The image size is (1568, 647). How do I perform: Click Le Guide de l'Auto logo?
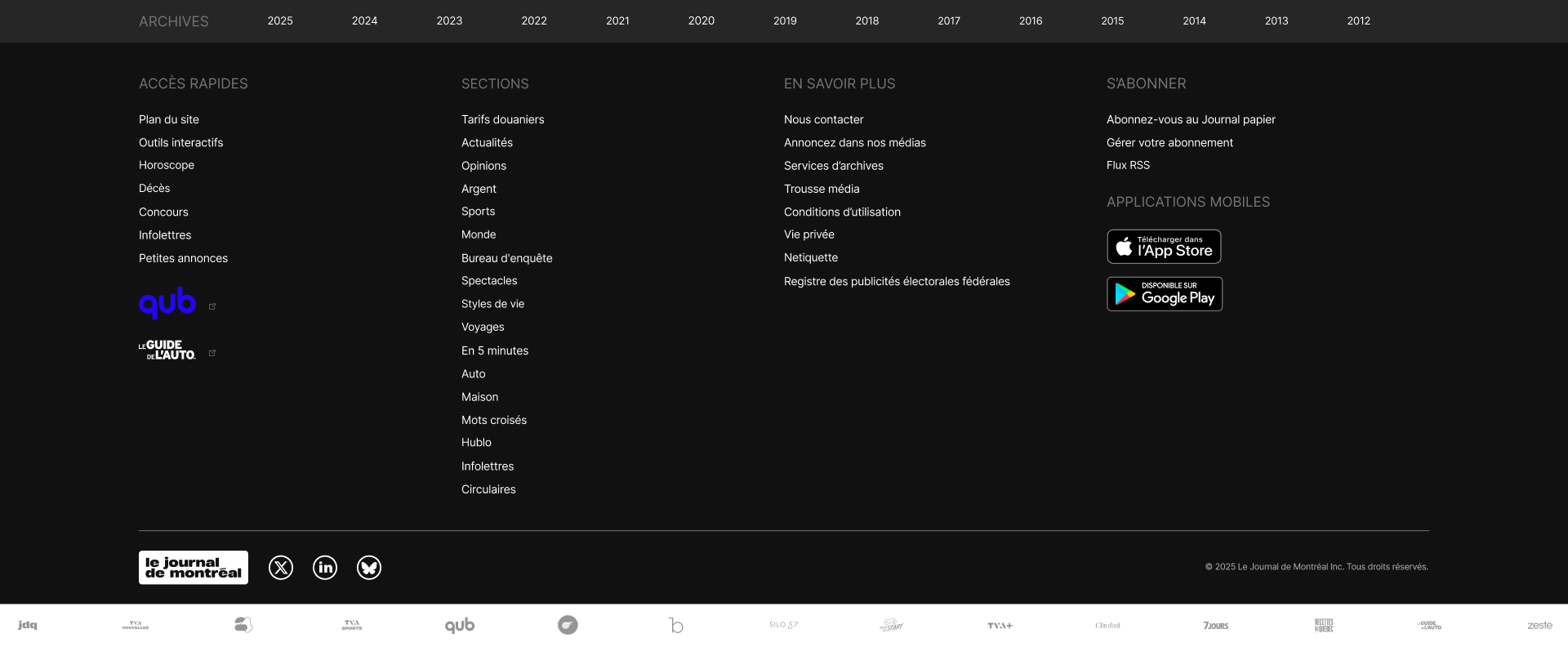(x=167, y=350)
